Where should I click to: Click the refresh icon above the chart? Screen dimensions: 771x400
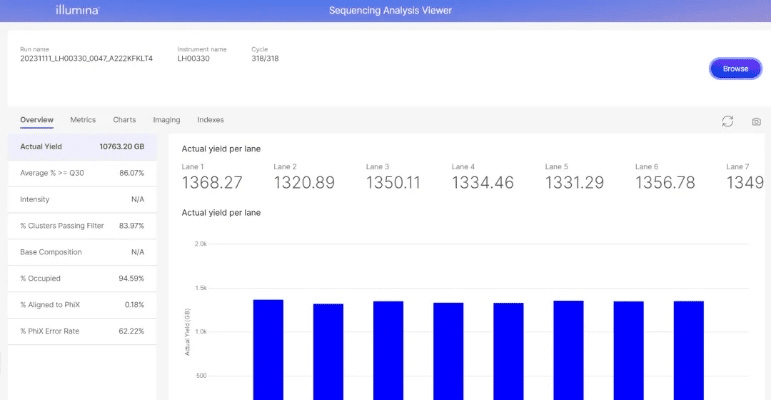[x=727, y=121]
